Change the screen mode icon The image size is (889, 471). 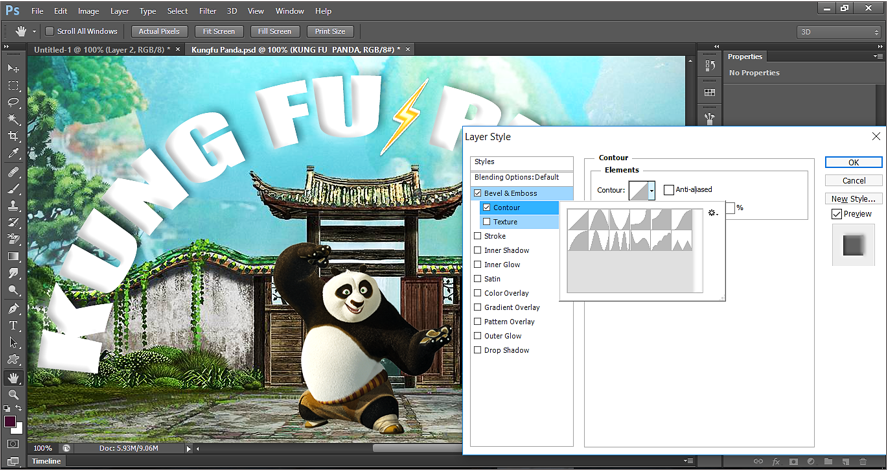tap(13, 461)
